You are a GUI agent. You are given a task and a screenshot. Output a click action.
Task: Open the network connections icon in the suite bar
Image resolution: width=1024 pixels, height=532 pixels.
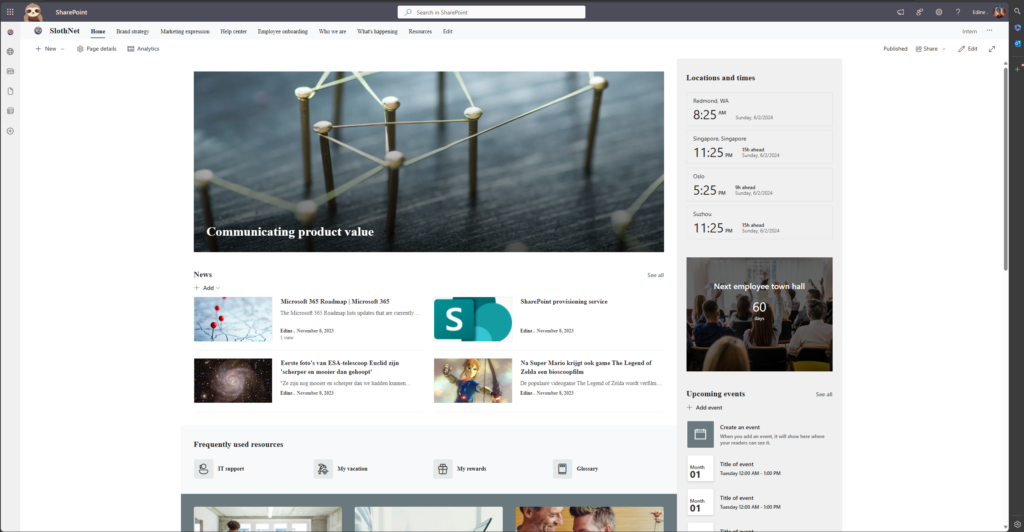point(920,12)
